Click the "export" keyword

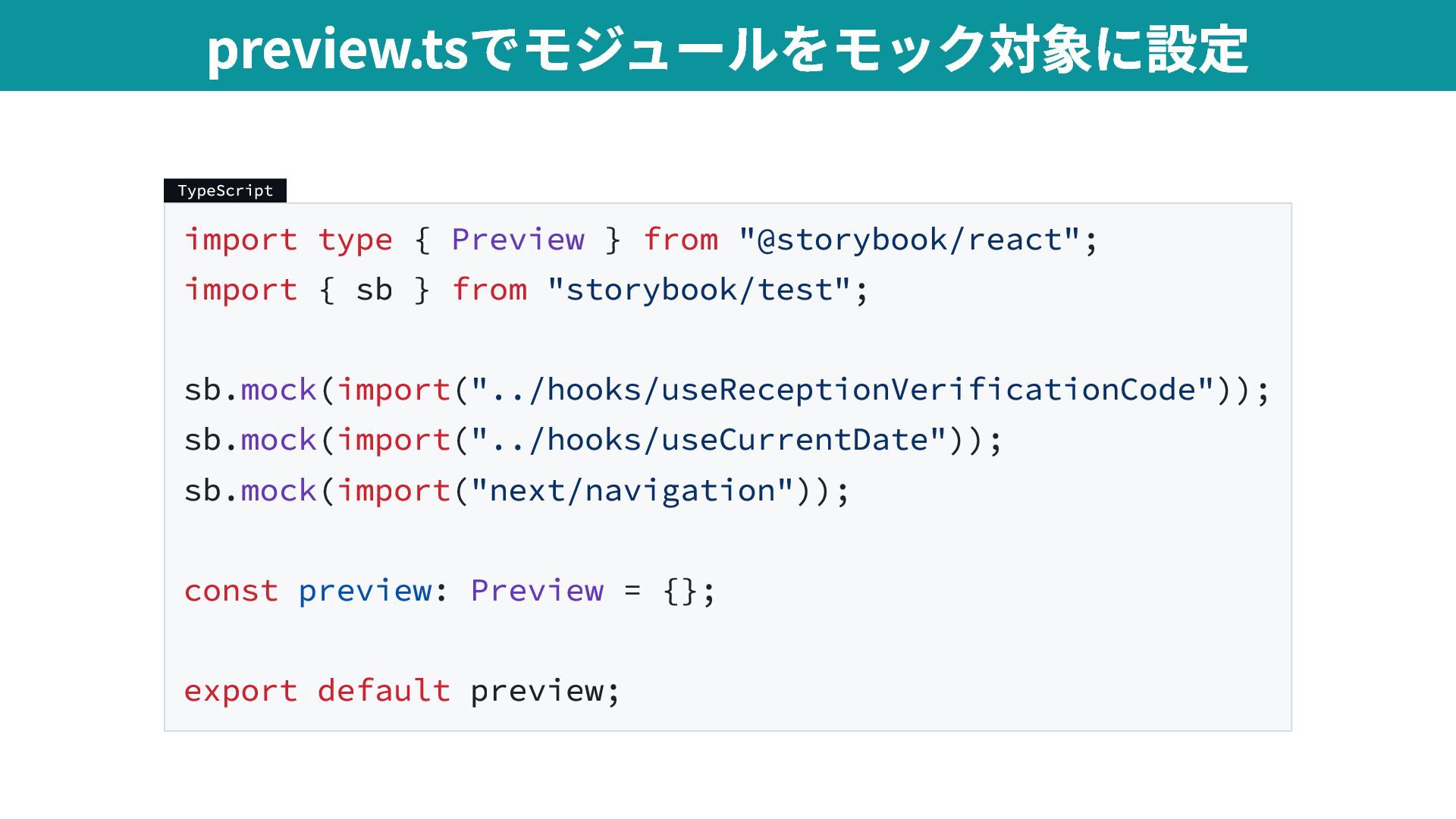[x=240, y=691]
